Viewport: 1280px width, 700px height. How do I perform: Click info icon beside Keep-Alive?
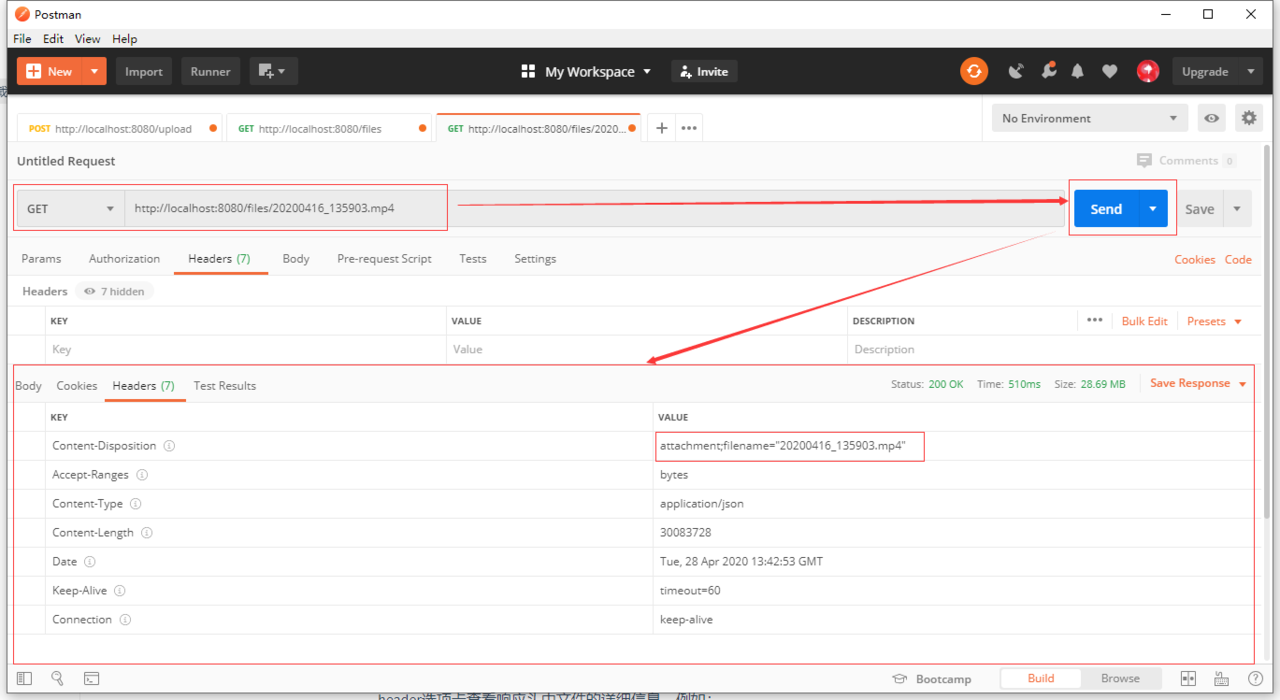coord(119,591)
